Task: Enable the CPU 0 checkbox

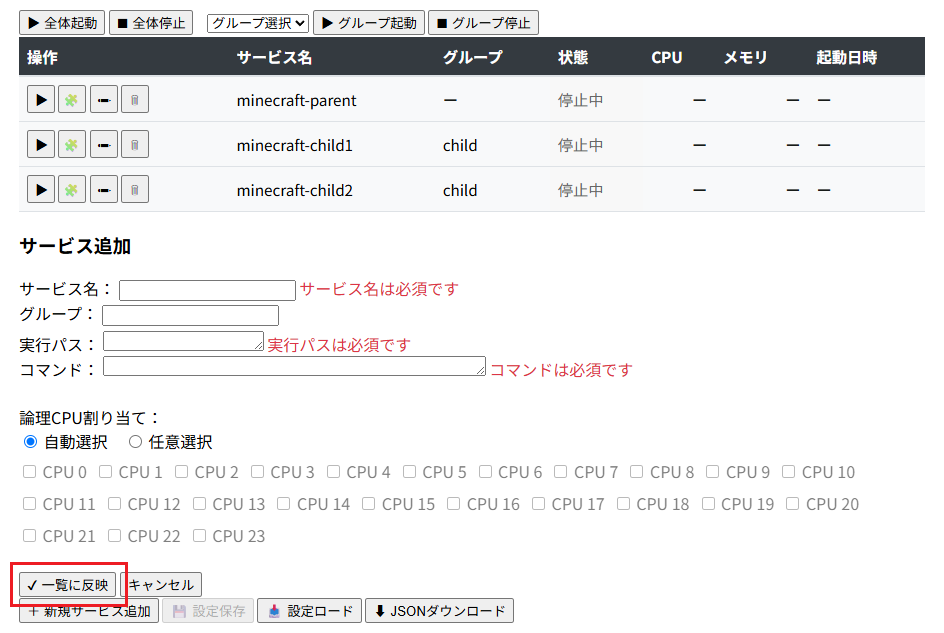Action: (29, 471)
